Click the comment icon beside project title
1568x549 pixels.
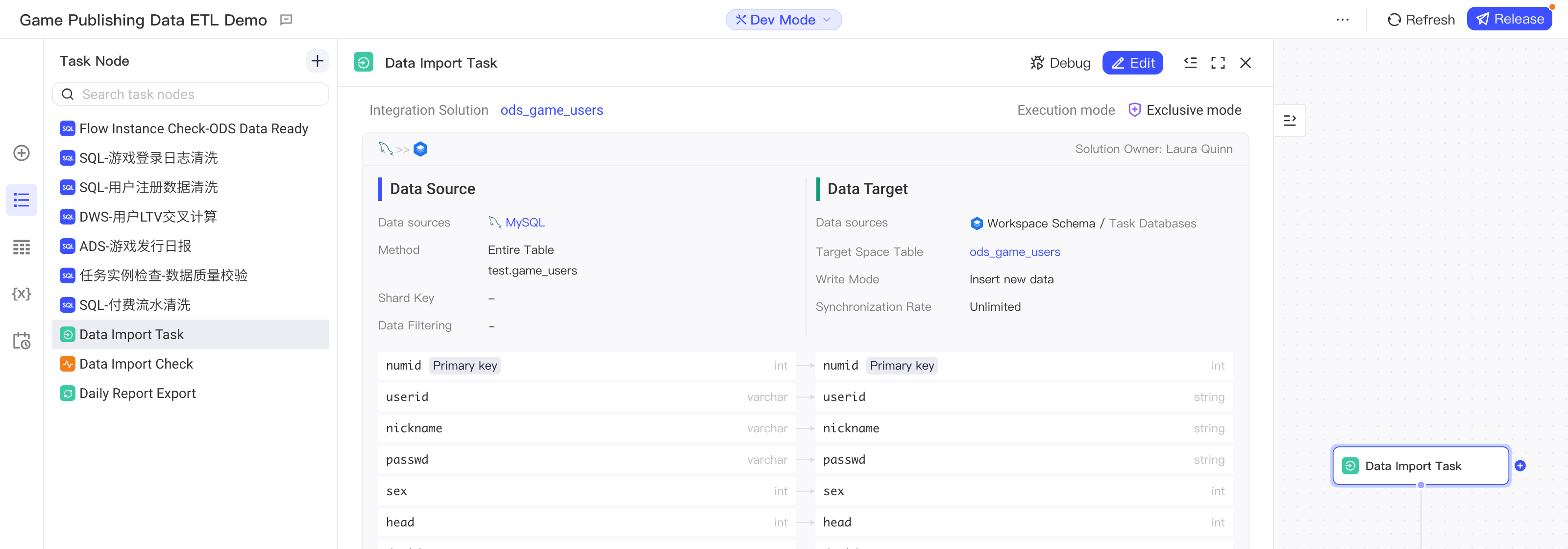(286, 20)
